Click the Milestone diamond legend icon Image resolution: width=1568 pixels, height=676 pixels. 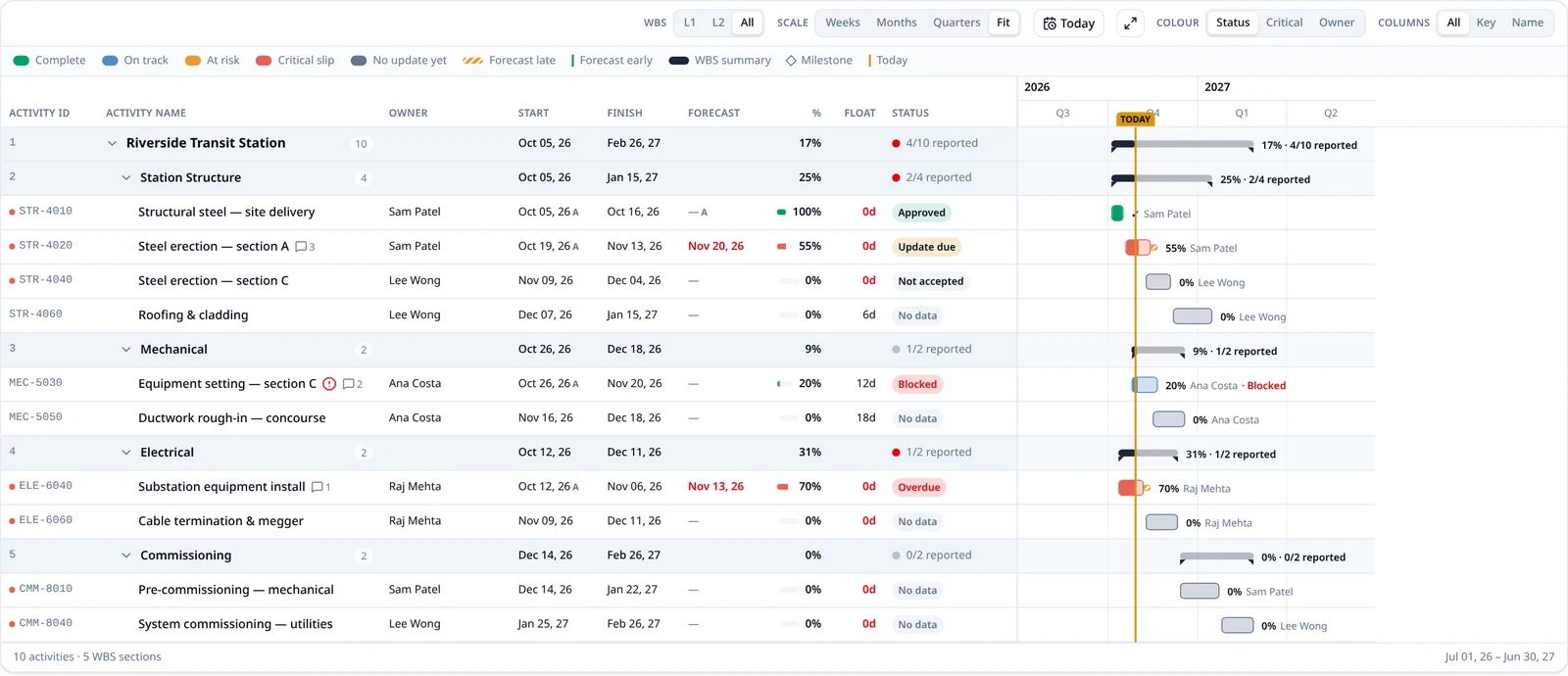791,61
